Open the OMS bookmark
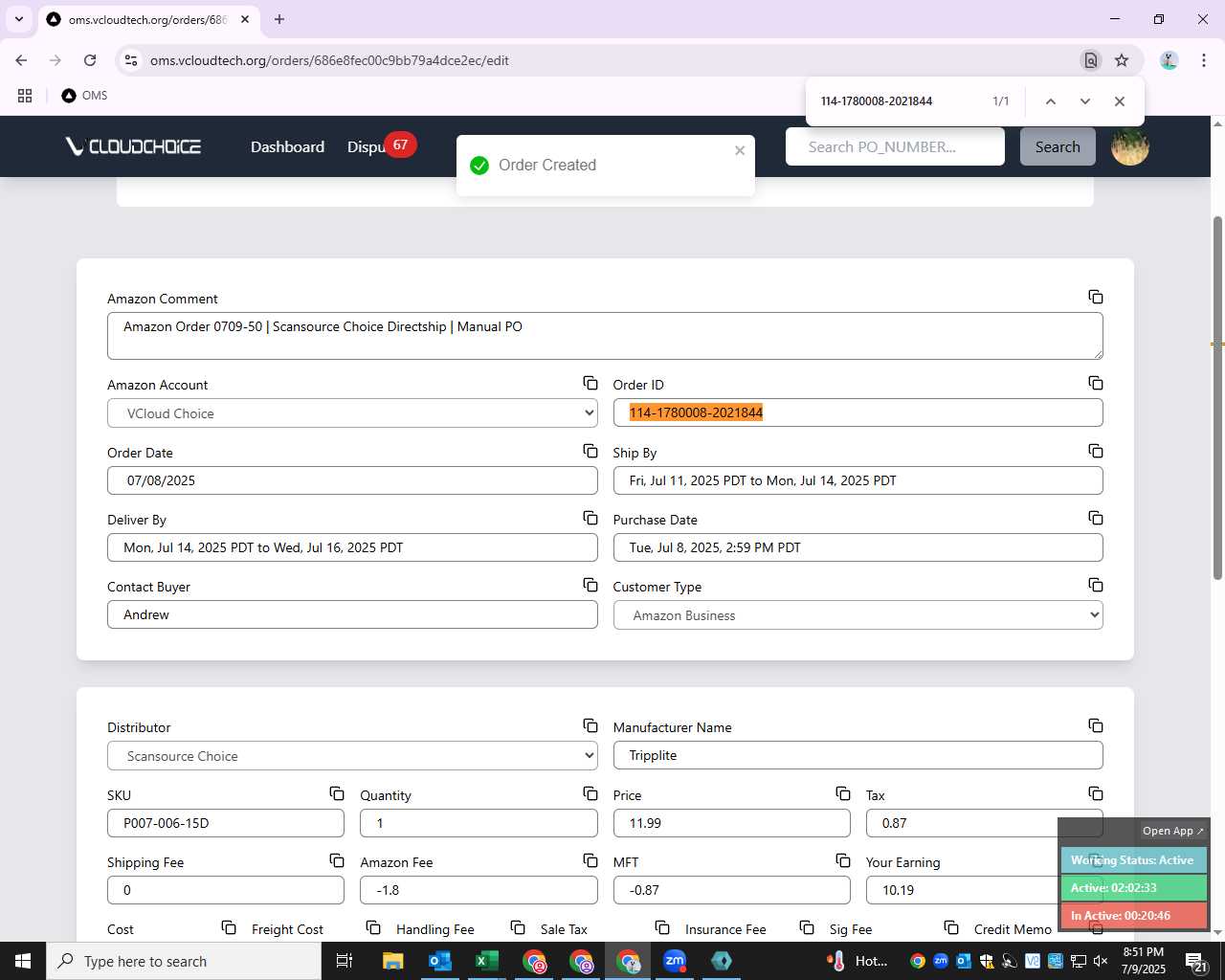 [84, 96]
